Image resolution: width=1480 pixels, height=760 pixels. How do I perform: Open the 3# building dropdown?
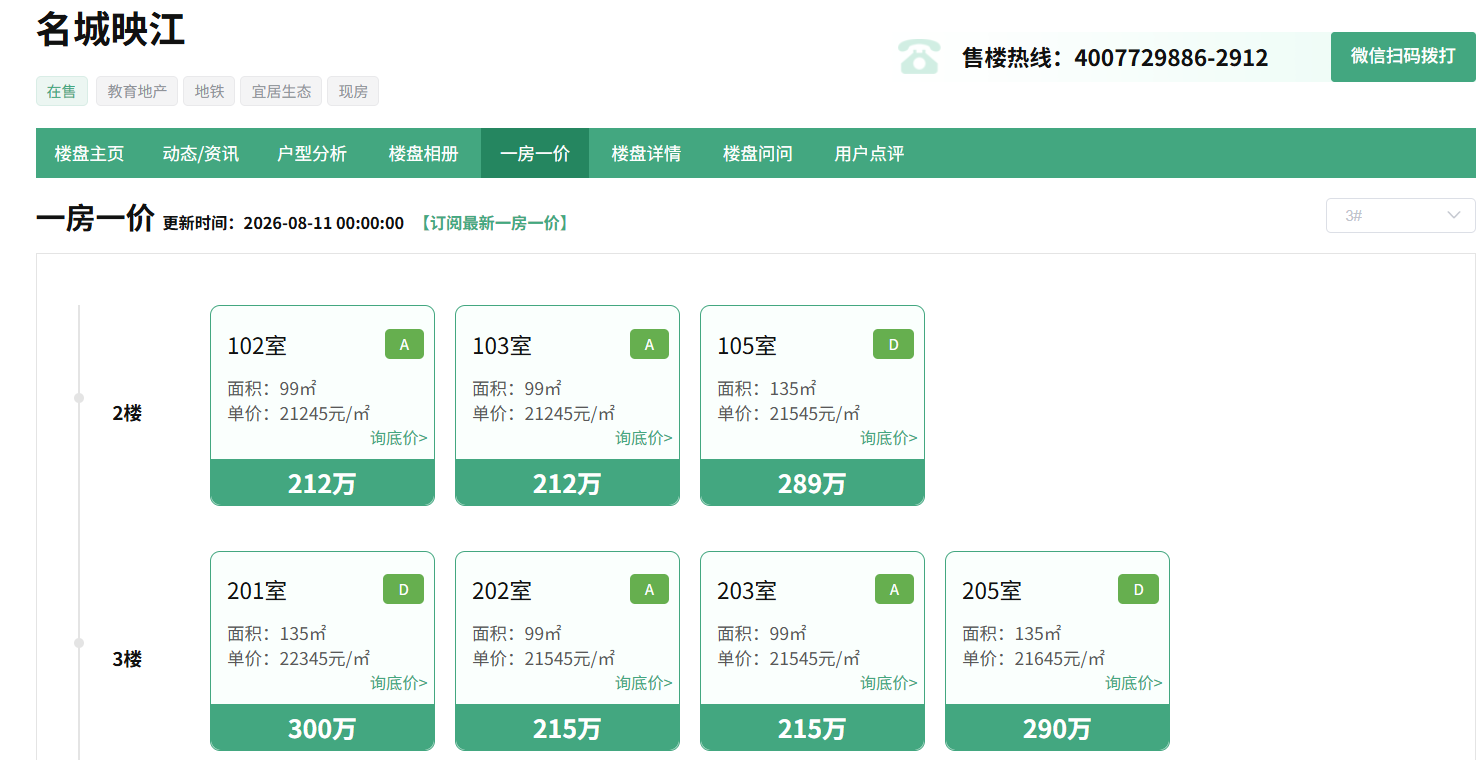[1400, 215]
